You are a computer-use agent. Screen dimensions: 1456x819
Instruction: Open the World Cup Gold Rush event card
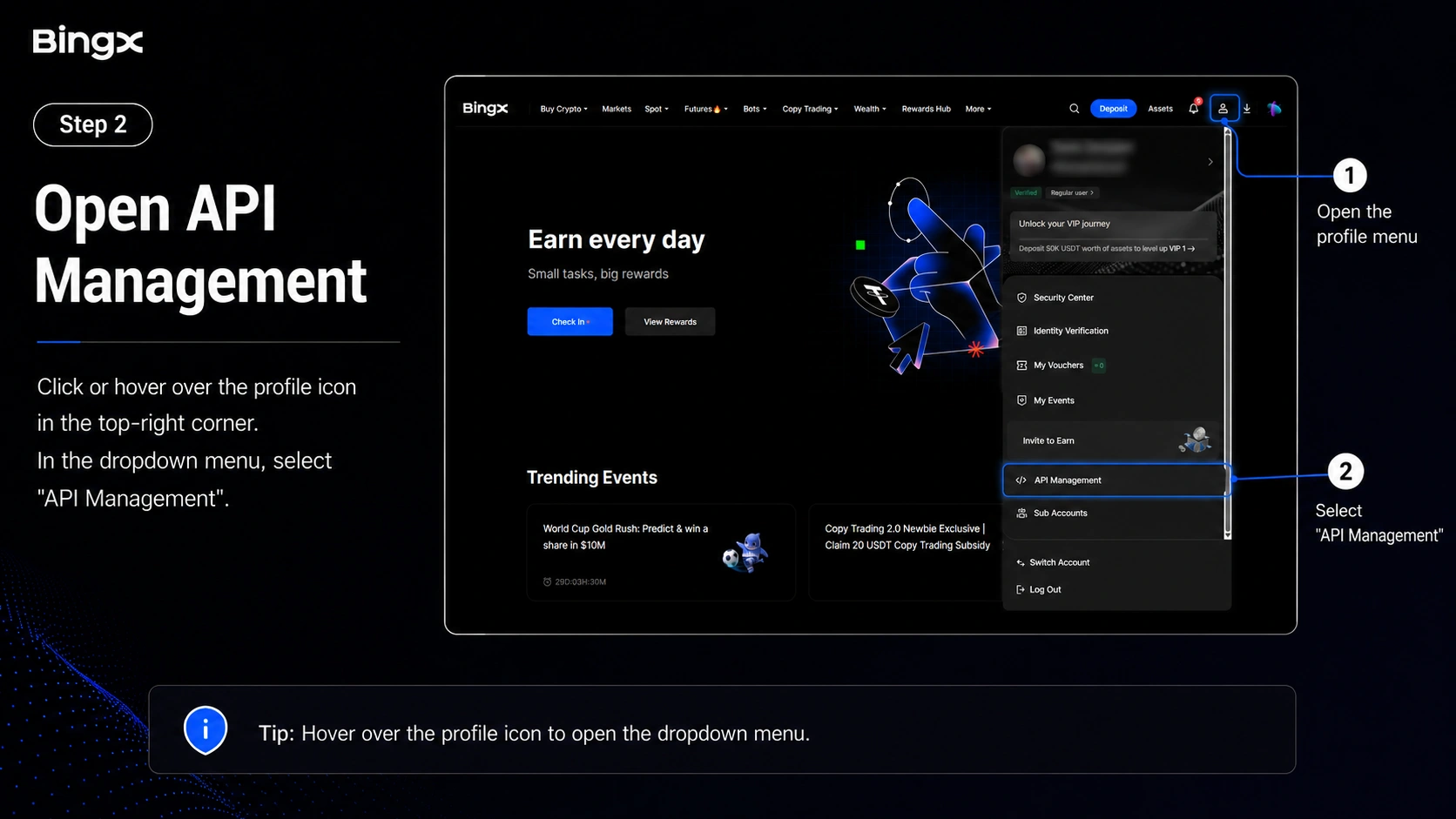pyautogui.click(x=661, y=553)
